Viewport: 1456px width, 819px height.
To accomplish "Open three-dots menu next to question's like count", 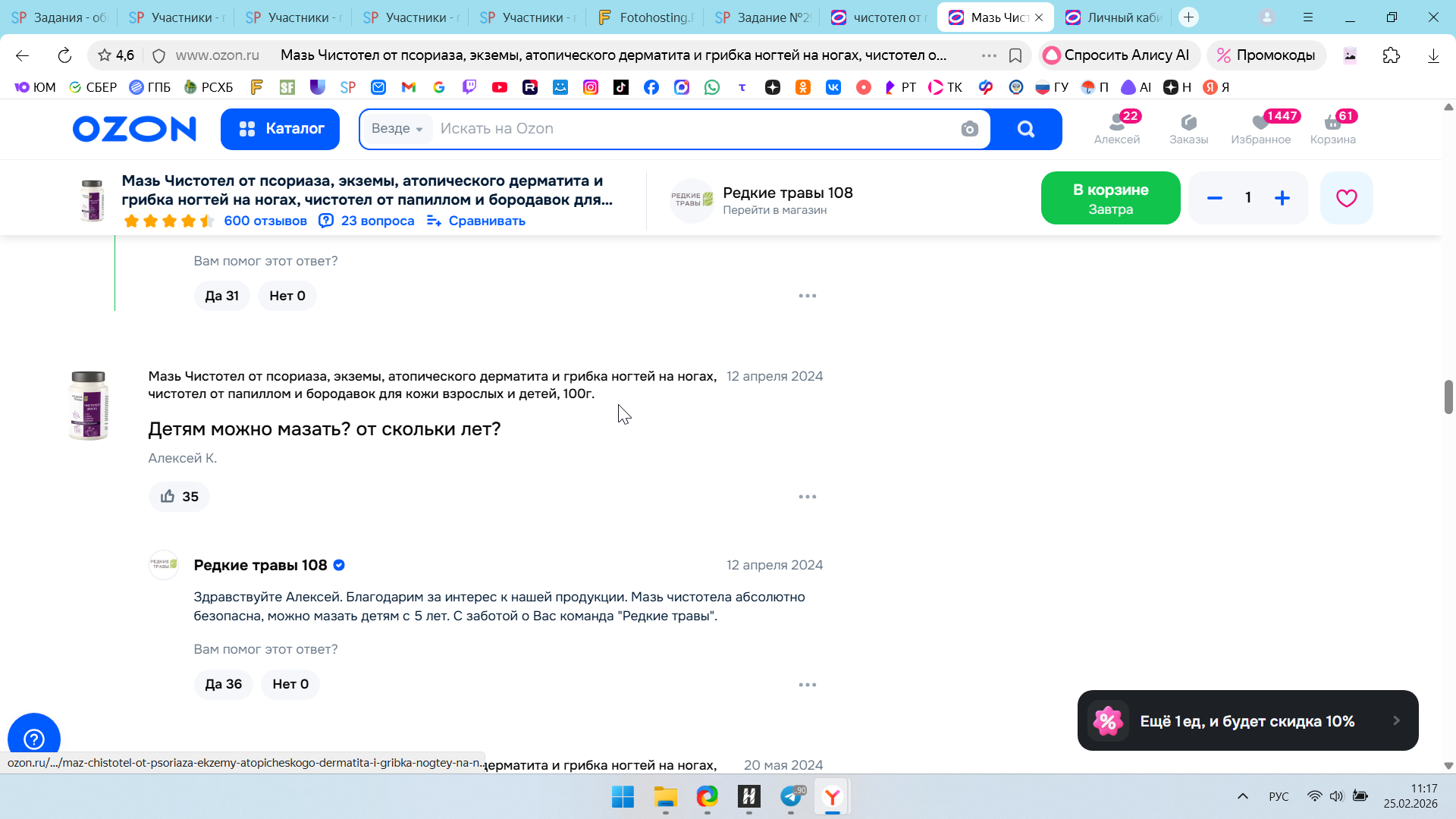I will [807, 497].
